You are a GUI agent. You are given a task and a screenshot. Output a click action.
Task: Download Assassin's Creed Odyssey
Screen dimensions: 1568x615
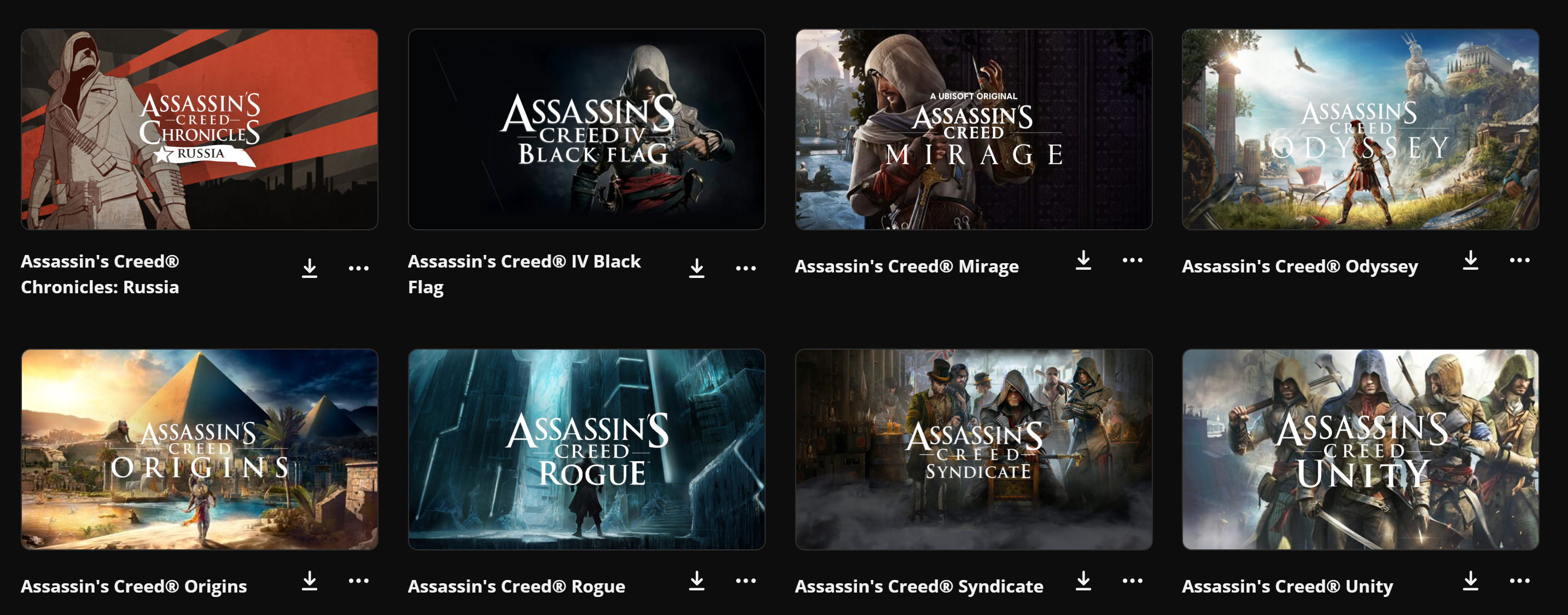click(1470, 260)
